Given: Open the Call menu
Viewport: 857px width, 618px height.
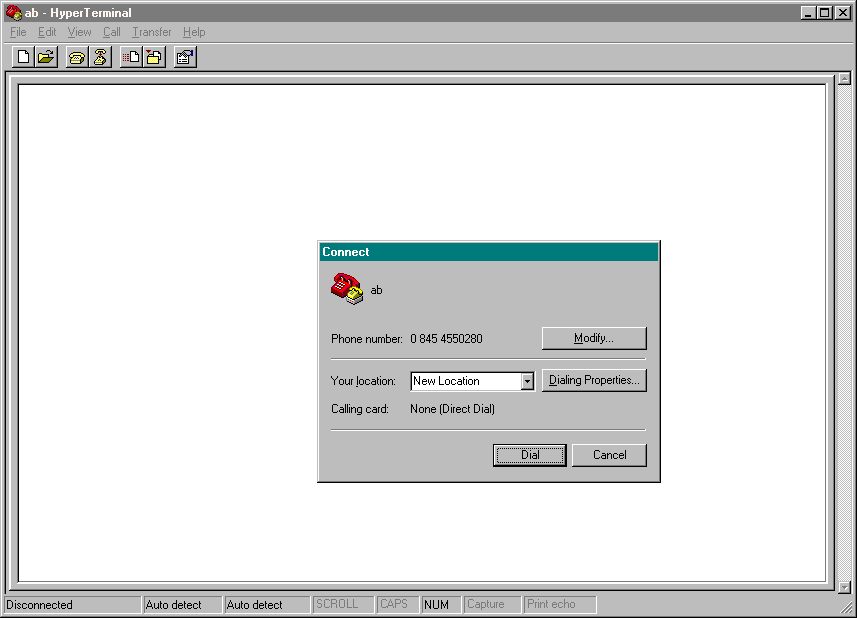Looking at the screenshot, I should (x=111, y=32).
